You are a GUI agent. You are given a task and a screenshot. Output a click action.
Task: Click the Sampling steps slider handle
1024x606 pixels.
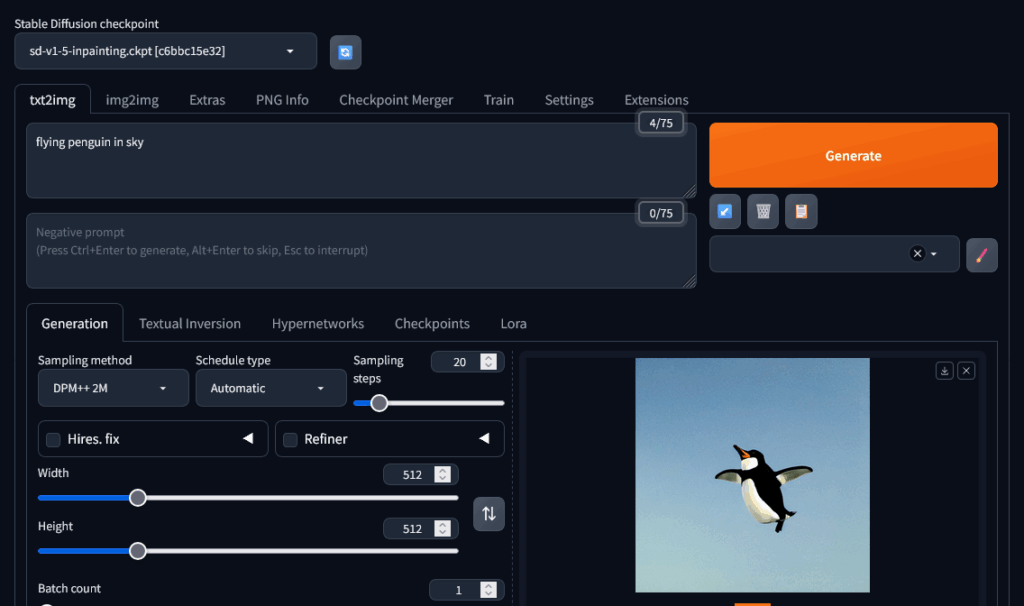point(379,403)
